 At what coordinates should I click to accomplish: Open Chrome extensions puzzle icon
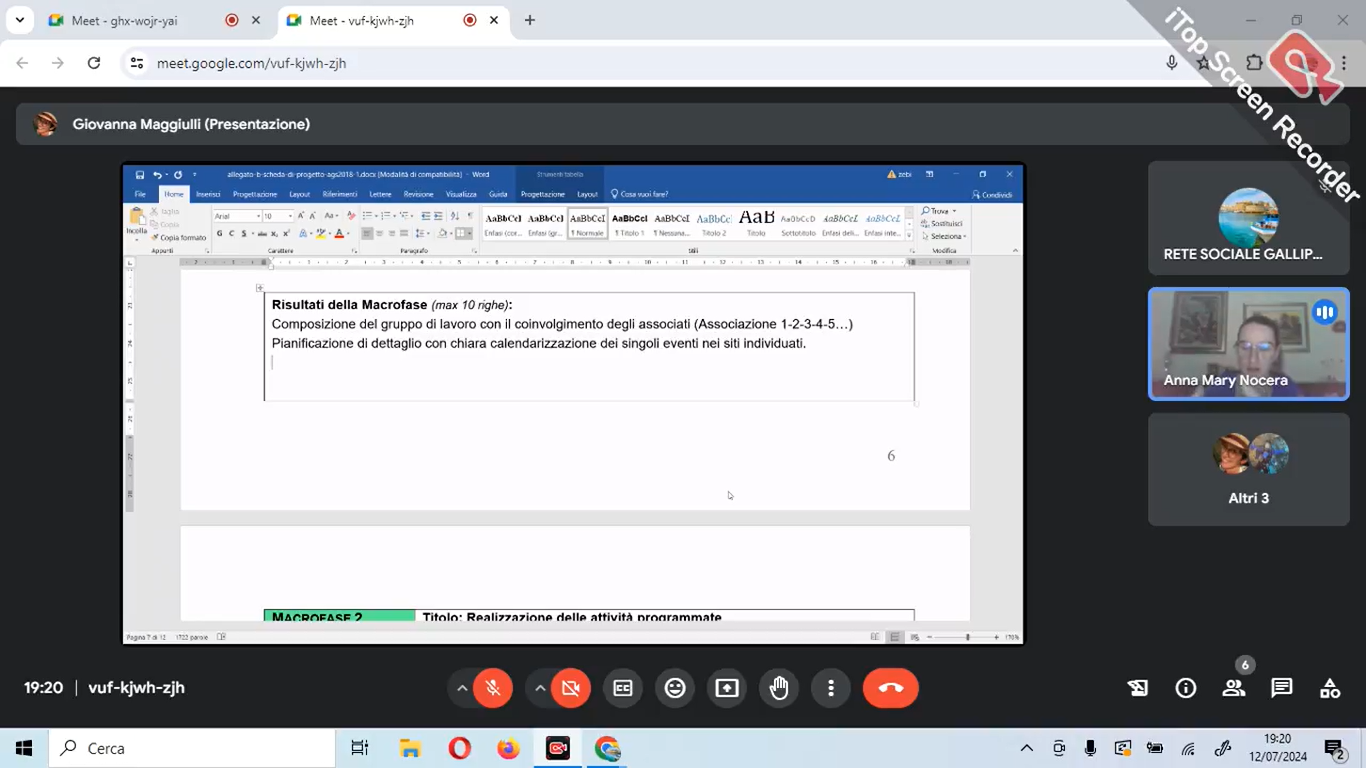pyautogui.click(x=1254, y=63)
